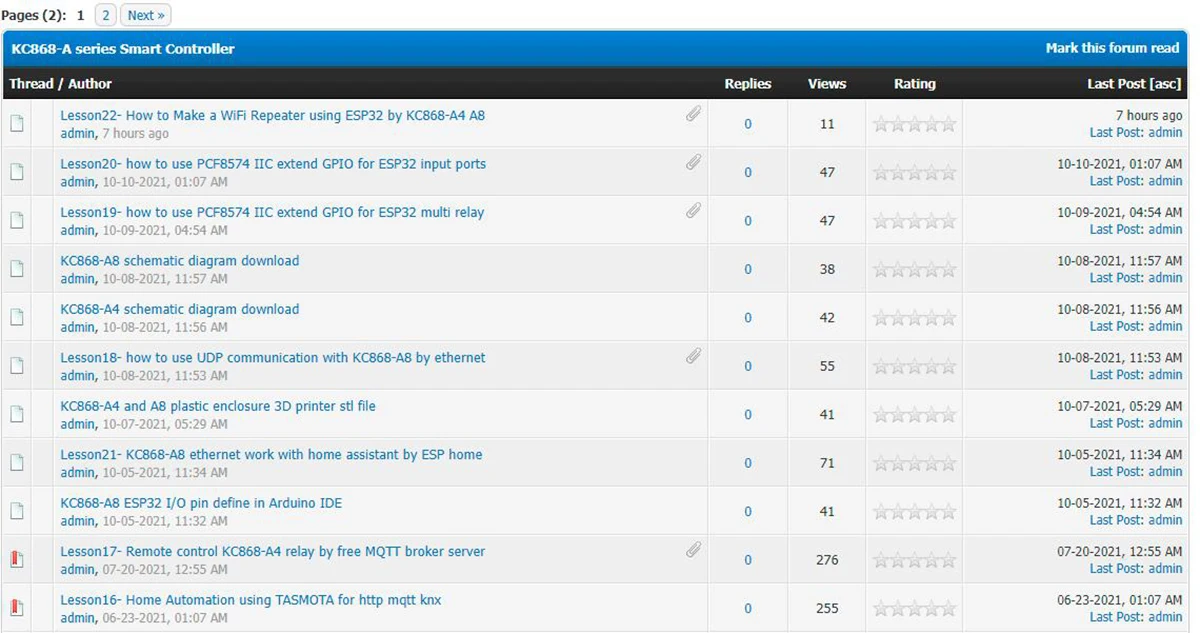Open Lesson21 ESP home ethernet thread
1200x633 pixels.
pos(271,454)
